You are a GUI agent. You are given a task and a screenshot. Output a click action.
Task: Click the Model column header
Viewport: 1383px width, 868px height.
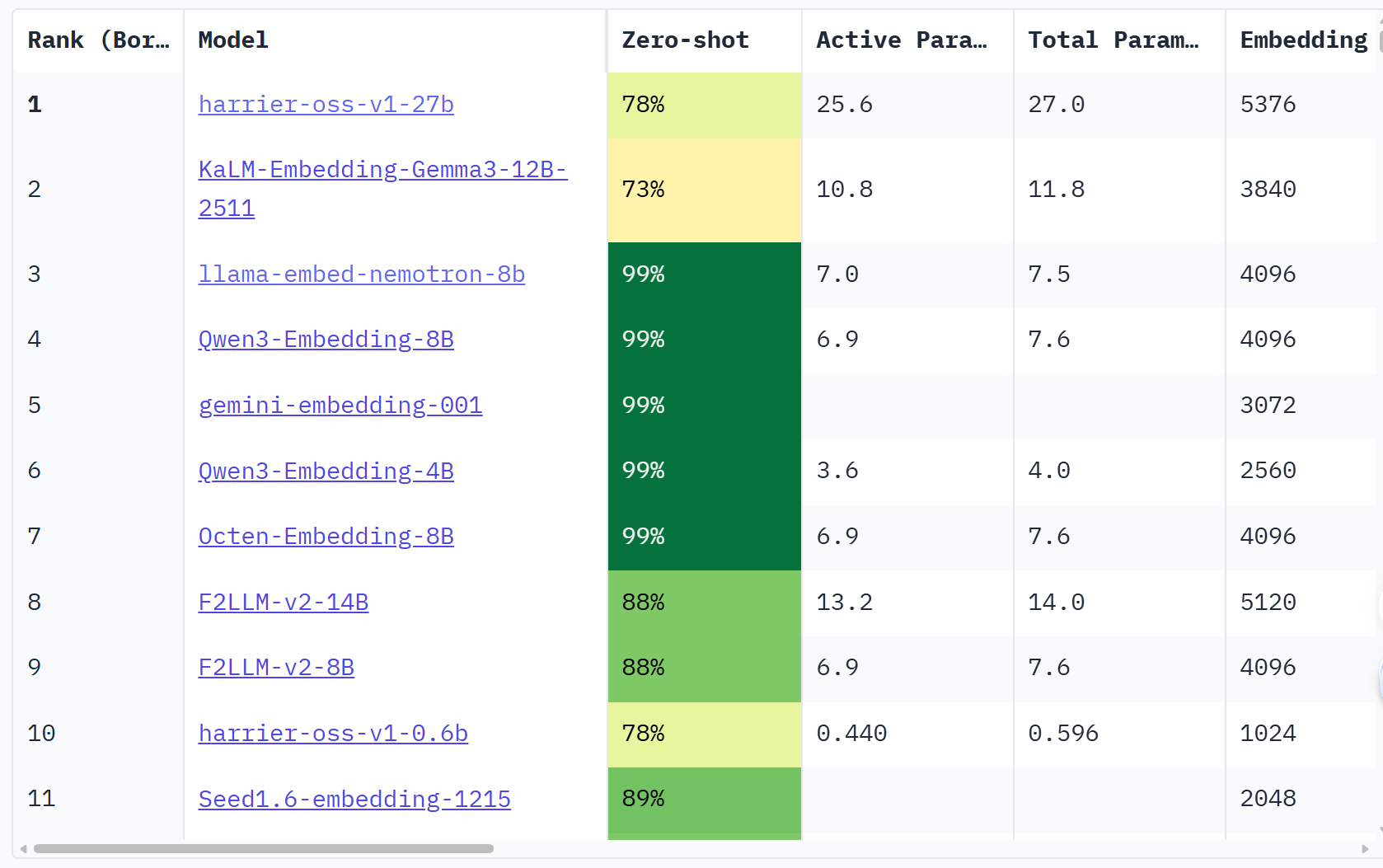pos(395,40)
